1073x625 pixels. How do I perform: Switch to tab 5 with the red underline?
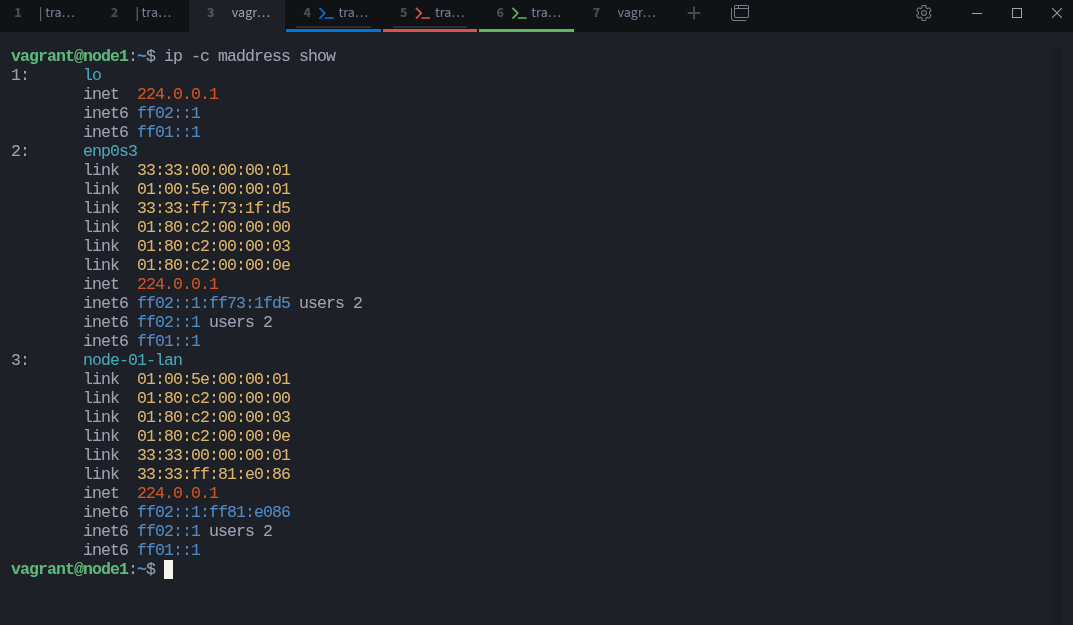point(430,15)
